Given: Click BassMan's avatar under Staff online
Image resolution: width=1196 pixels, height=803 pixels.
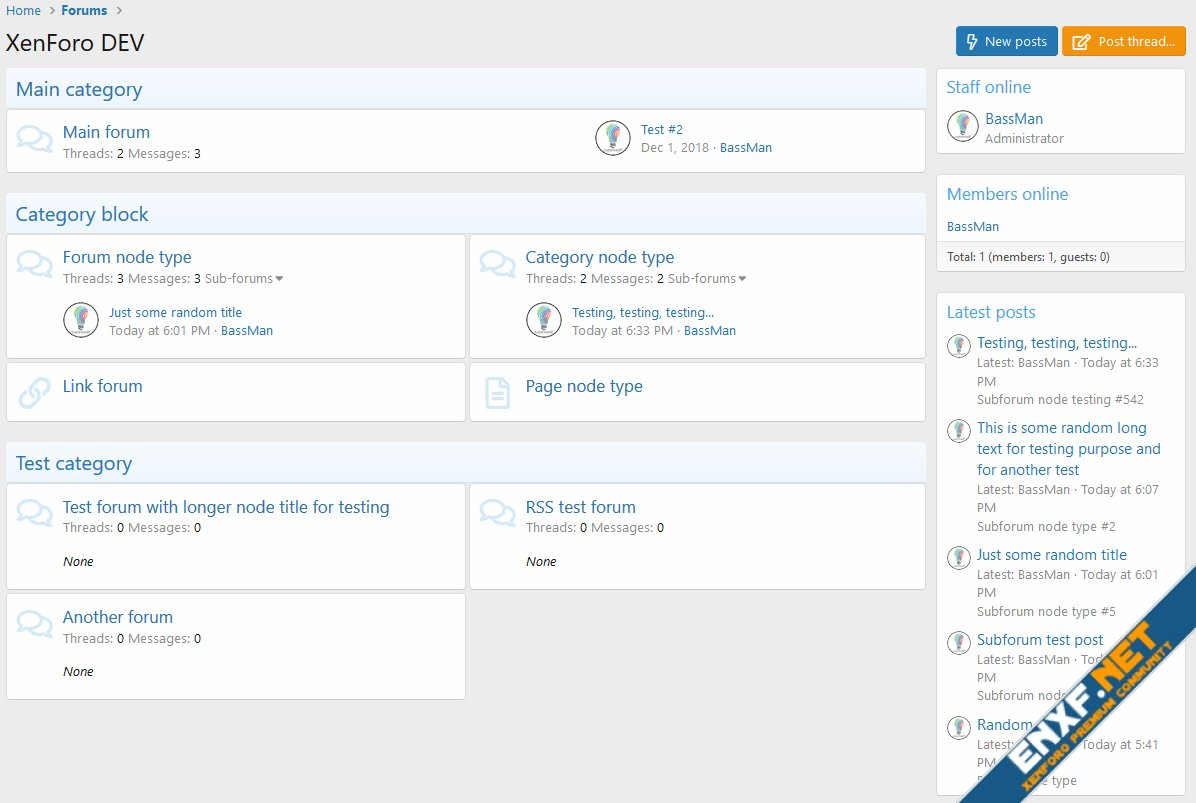Looking at the screenshot, I should click(x=963, y=126).
